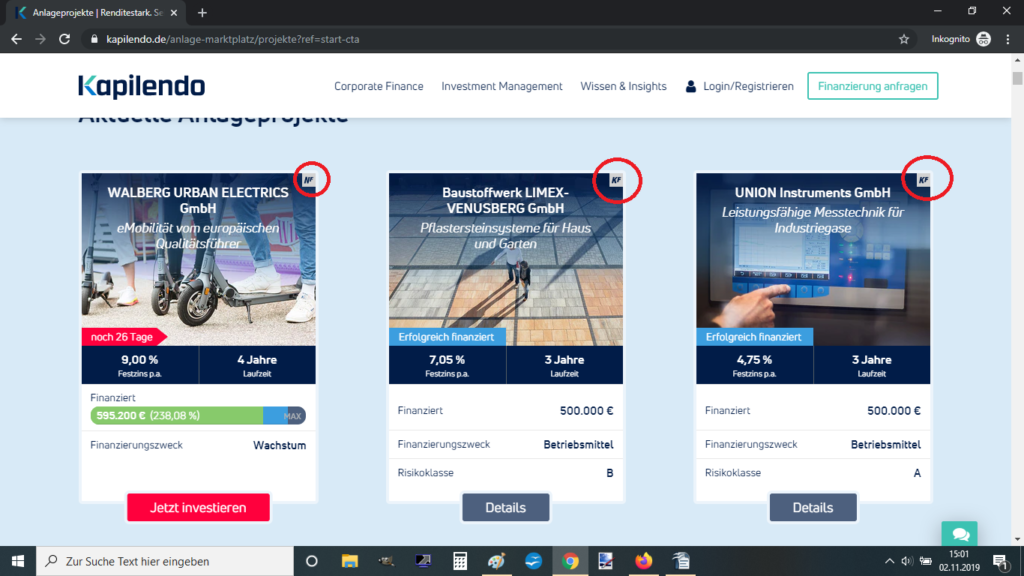Reload the page
This screenshot has height=576, width=1024.
click(x=64, y=39)
